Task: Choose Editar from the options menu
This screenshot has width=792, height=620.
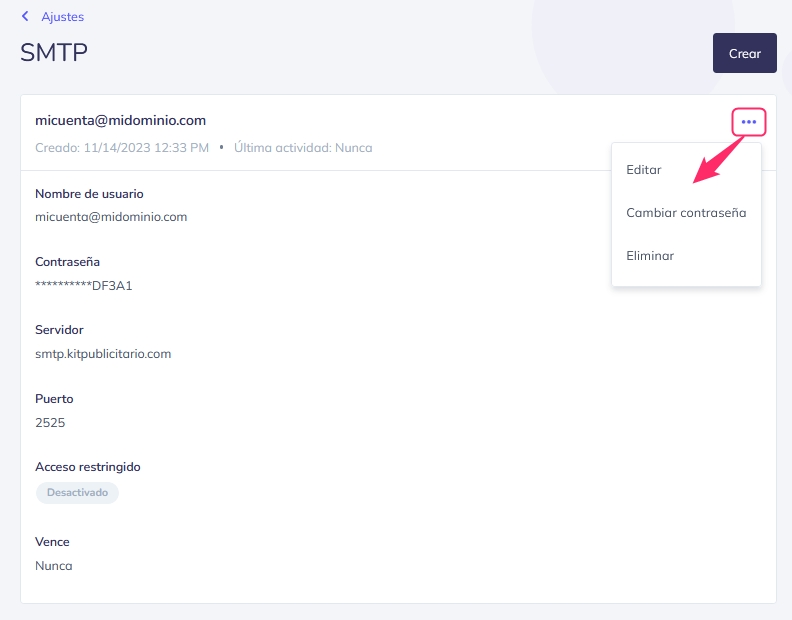Action: [644, 170]
